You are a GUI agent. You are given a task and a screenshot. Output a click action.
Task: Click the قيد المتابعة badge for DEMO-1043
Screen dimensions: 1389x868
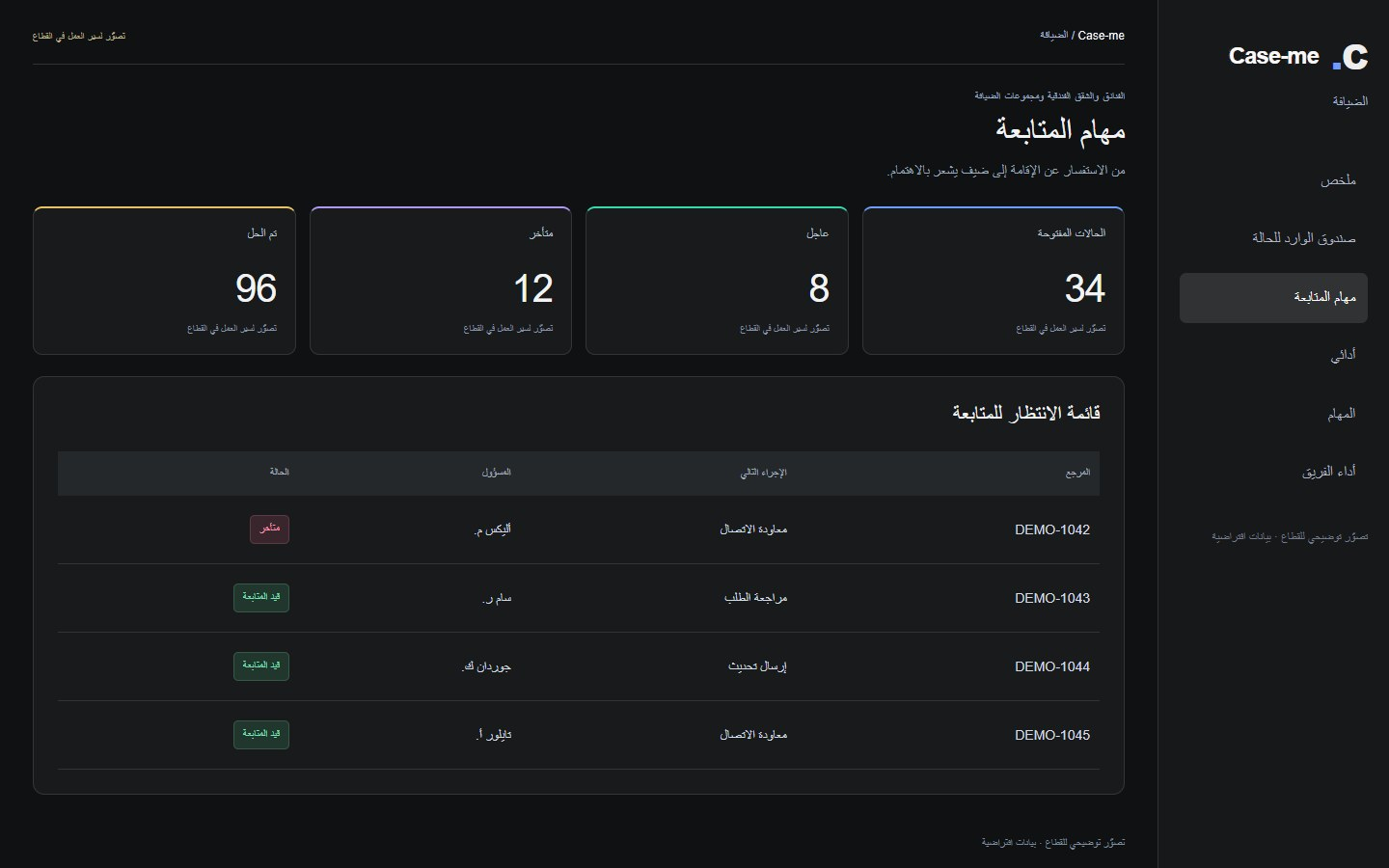tap(261, 598)
